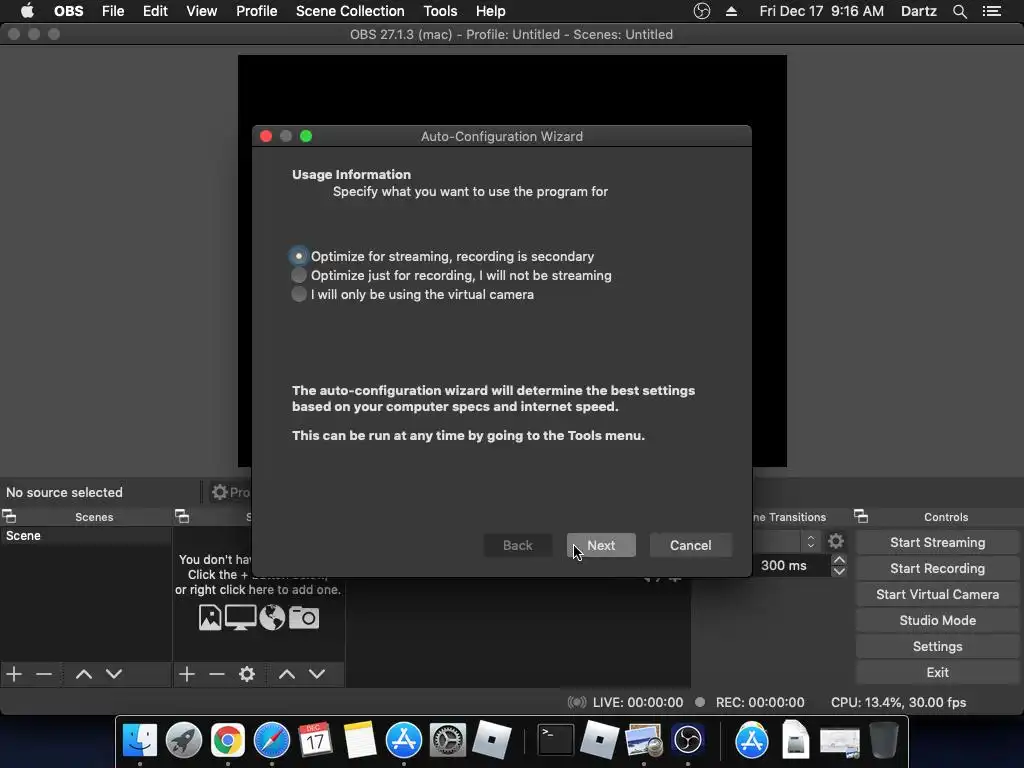Open the View menu
This screenshot has height=768, width=1024.
click(x=201, y=11)
